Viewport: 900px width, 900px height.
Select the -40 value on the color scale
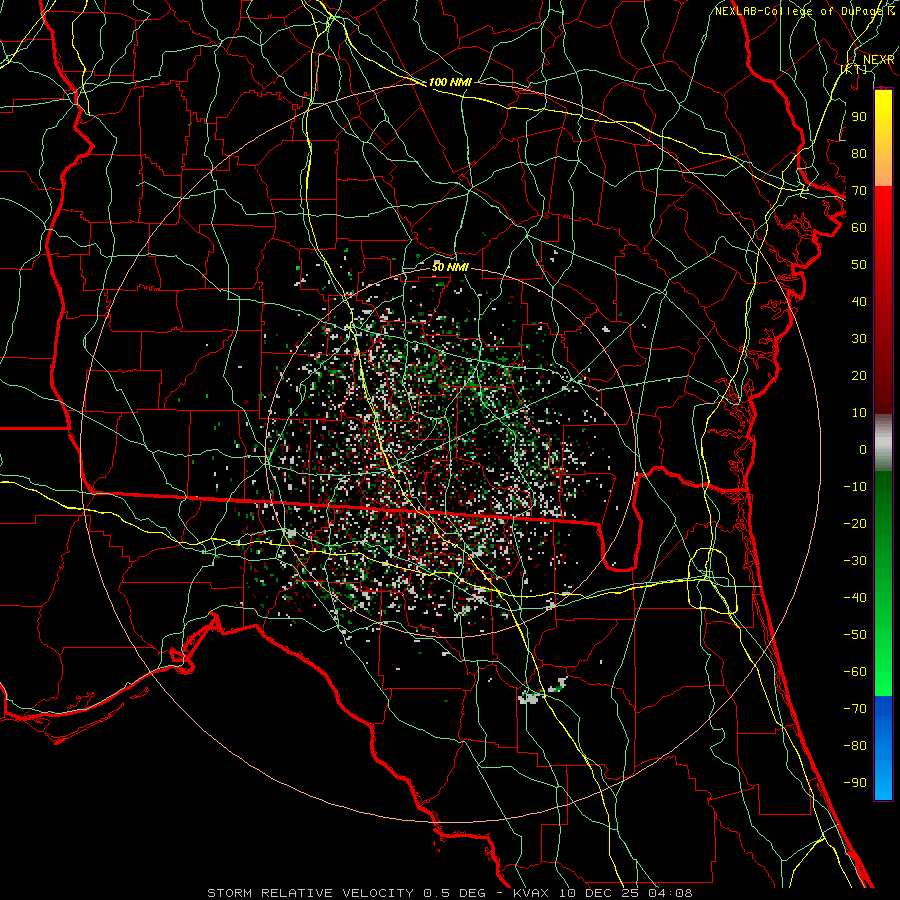855,598
